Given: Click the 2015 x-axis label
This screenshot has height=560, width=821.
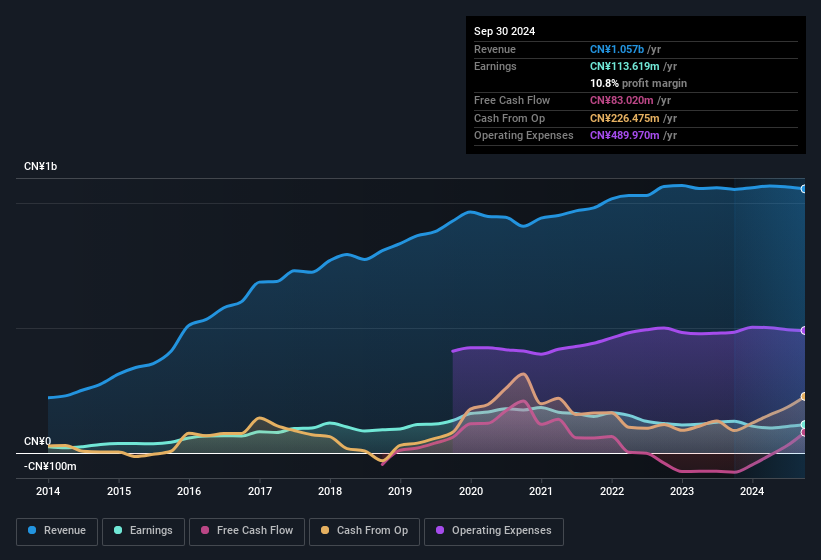Looking at the screenshot, I should pyautogui.click(x=119, y=491).
